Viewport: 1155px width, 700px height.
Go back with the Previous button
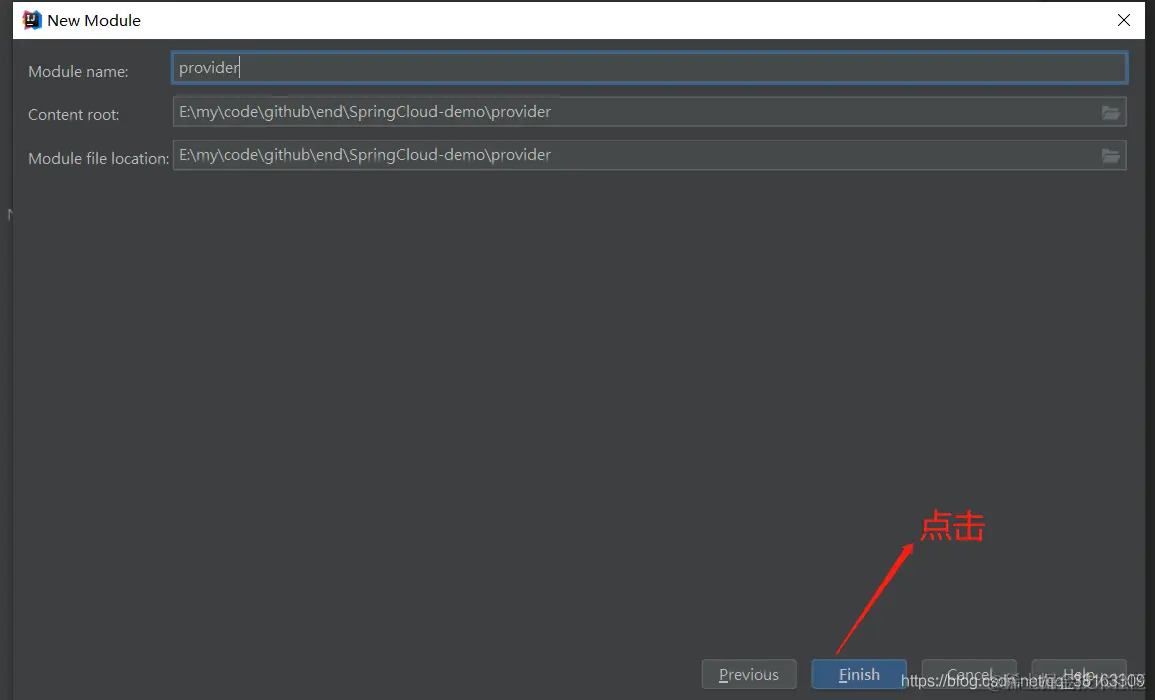pyautogui.click(x=748, y=674)
